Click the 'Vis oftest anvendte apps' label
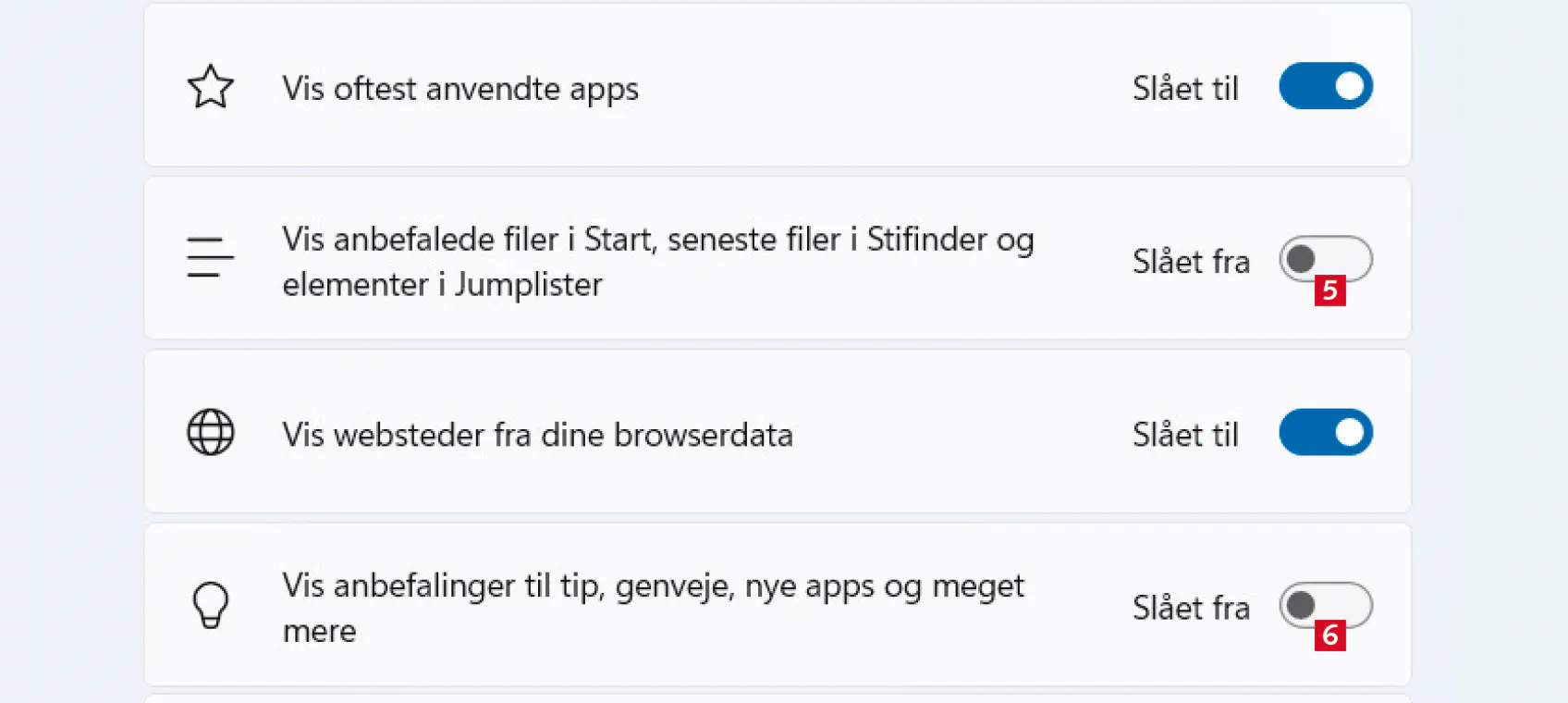The image size is (1568, 703). click(x=460, y=89)
